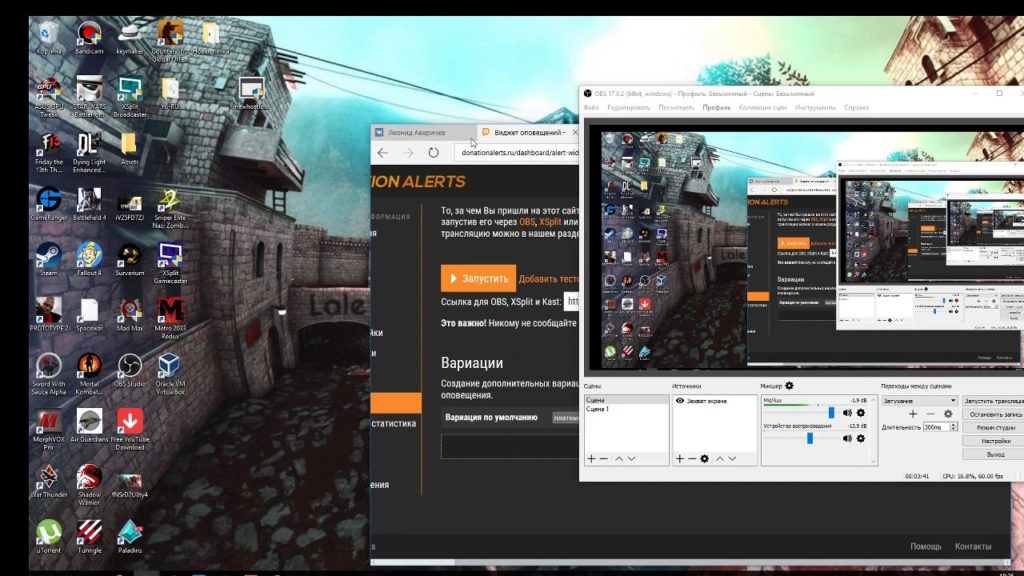Select the Recycle Bin (Корзина) desktop icon
This screenshot has height=576, width=1024.
click(48, 37)
